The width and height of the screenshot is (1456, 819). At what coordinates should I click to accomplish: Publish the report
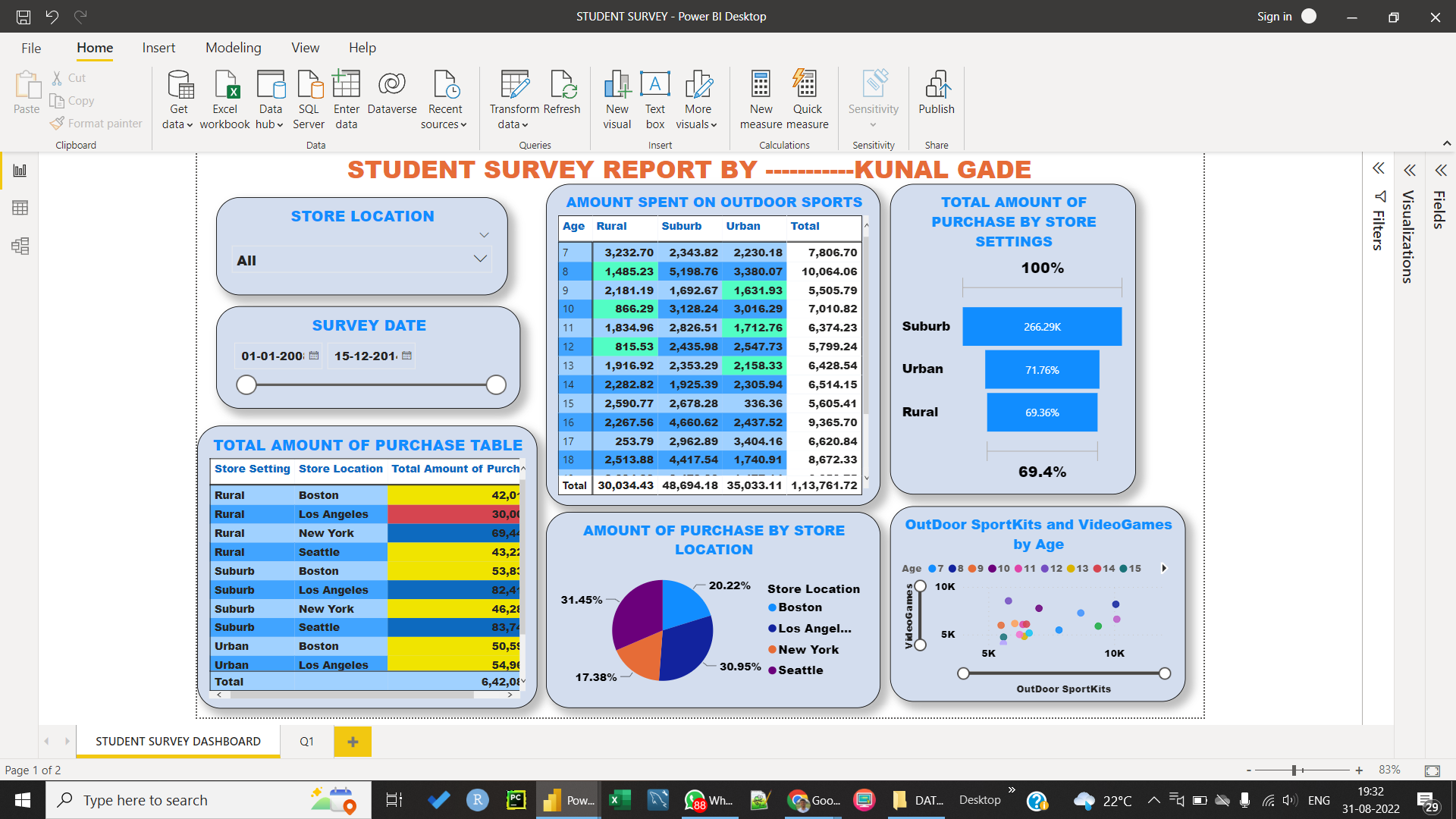(x=937, y=99)
